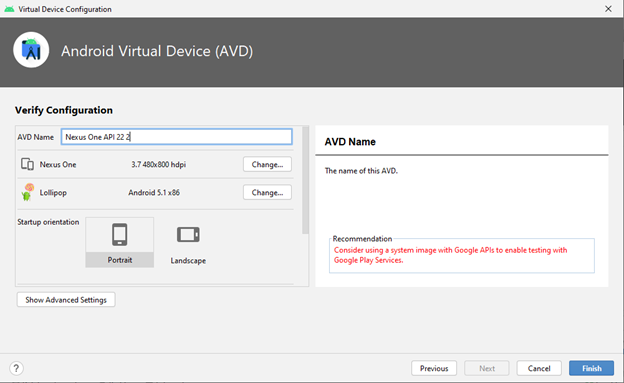Go to Previous wizard step

434,368
